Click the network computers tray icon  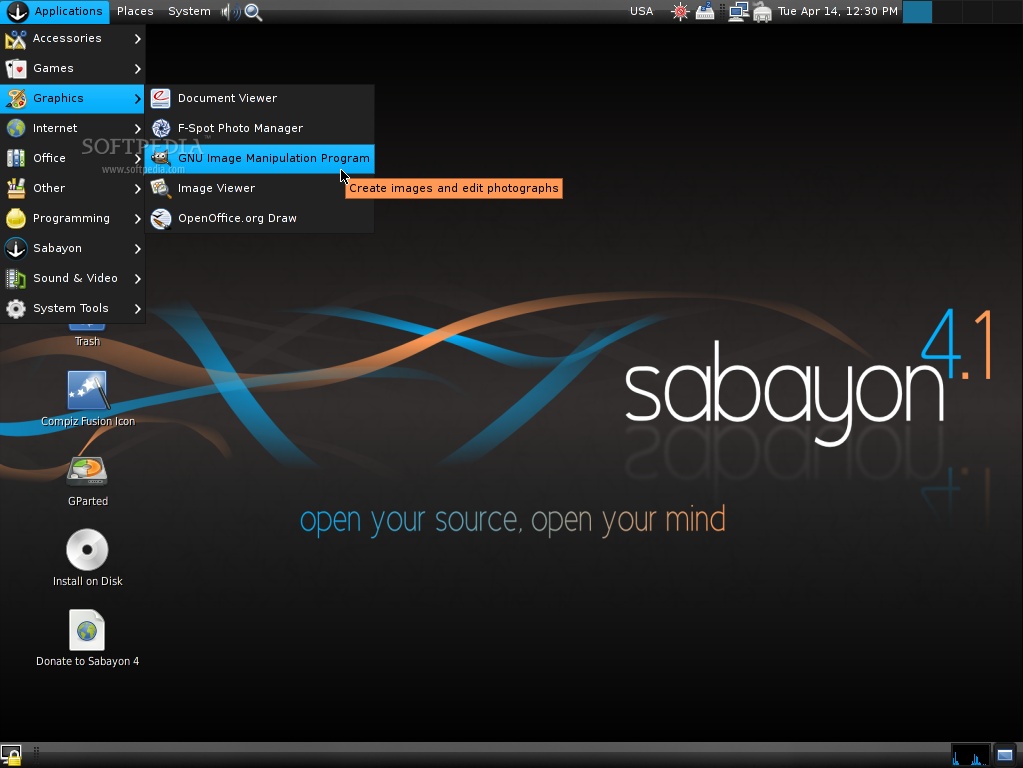point(739,12)
